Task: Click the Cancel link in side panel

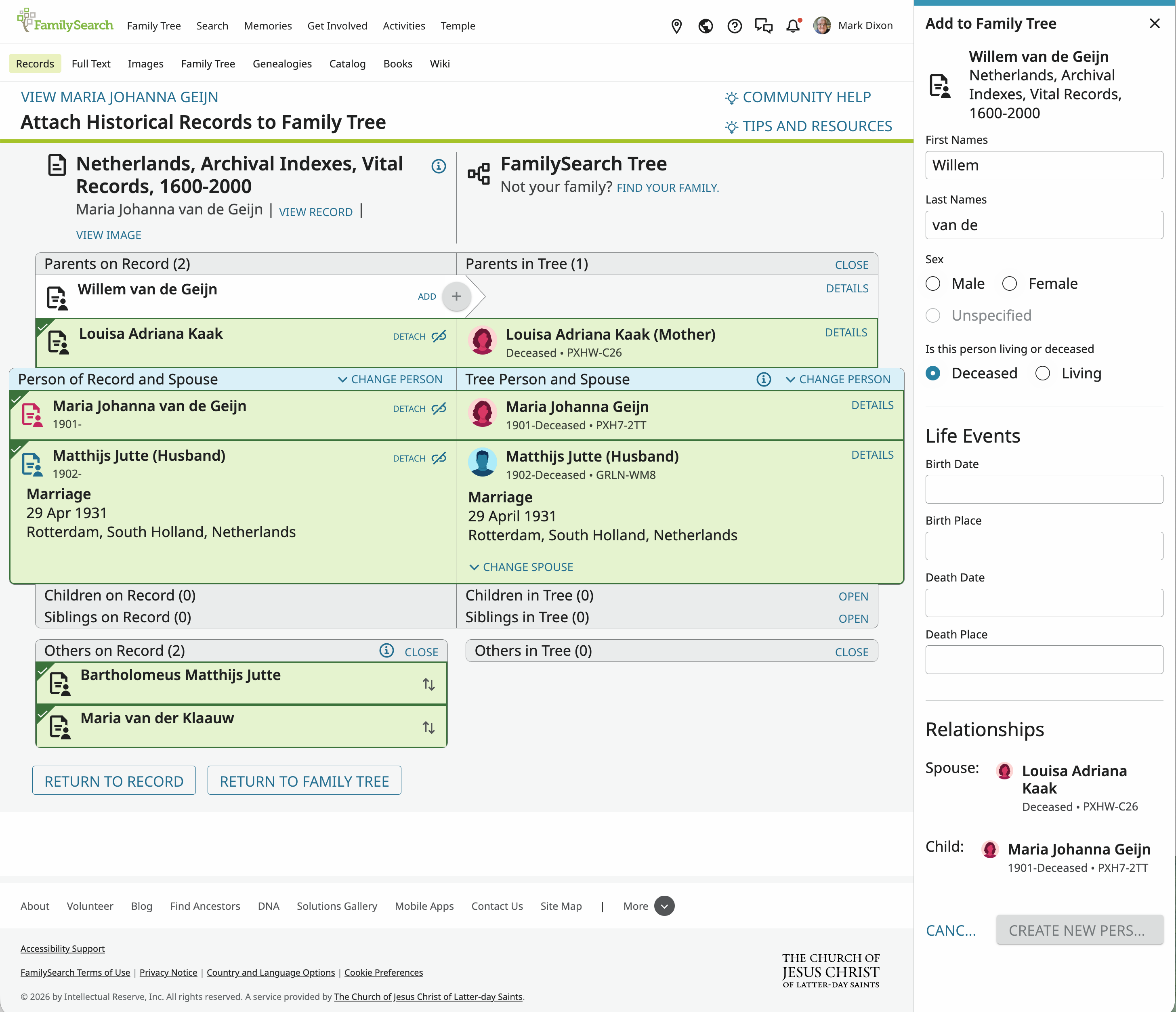Action: [951, 930]
